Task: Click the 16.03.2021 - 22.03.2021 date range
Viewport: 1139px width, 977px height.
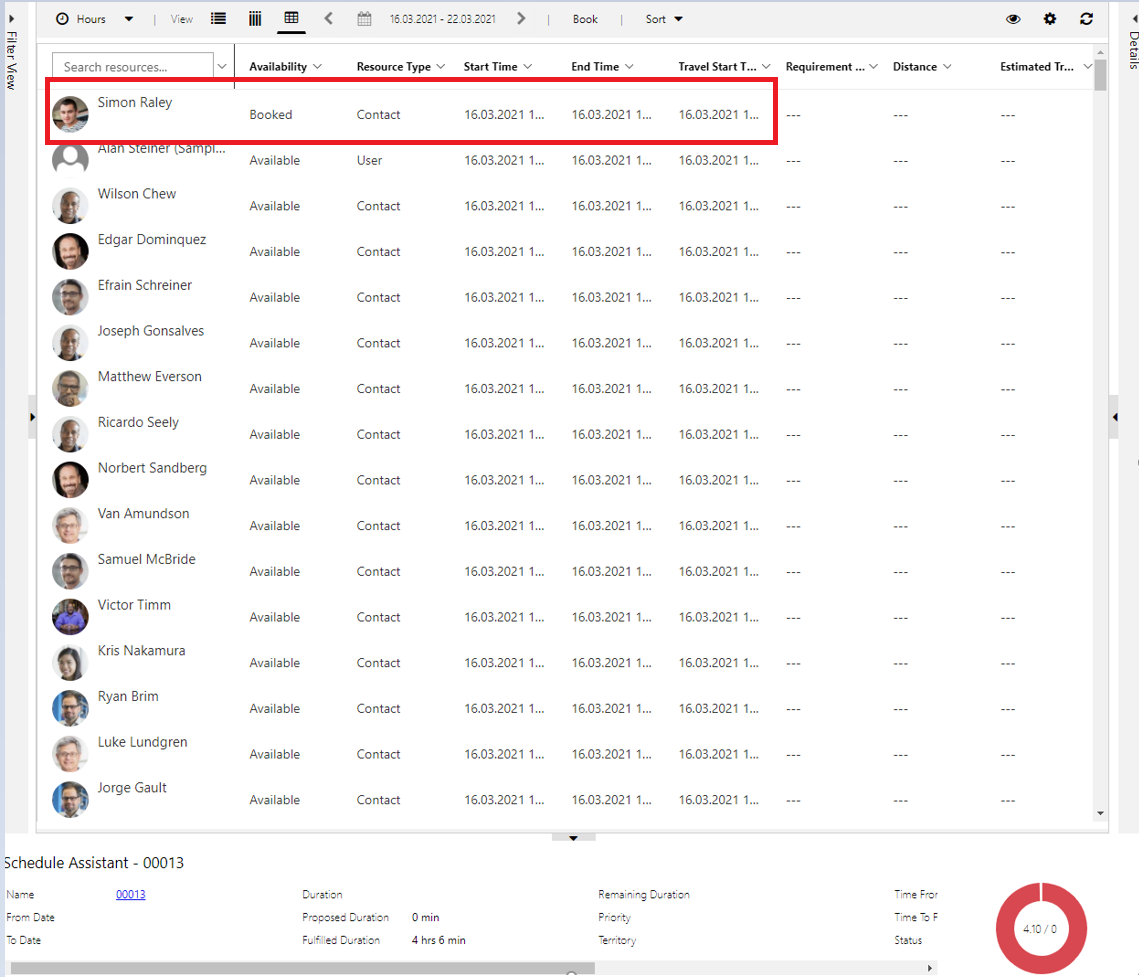Action: [x=442, y=19]
